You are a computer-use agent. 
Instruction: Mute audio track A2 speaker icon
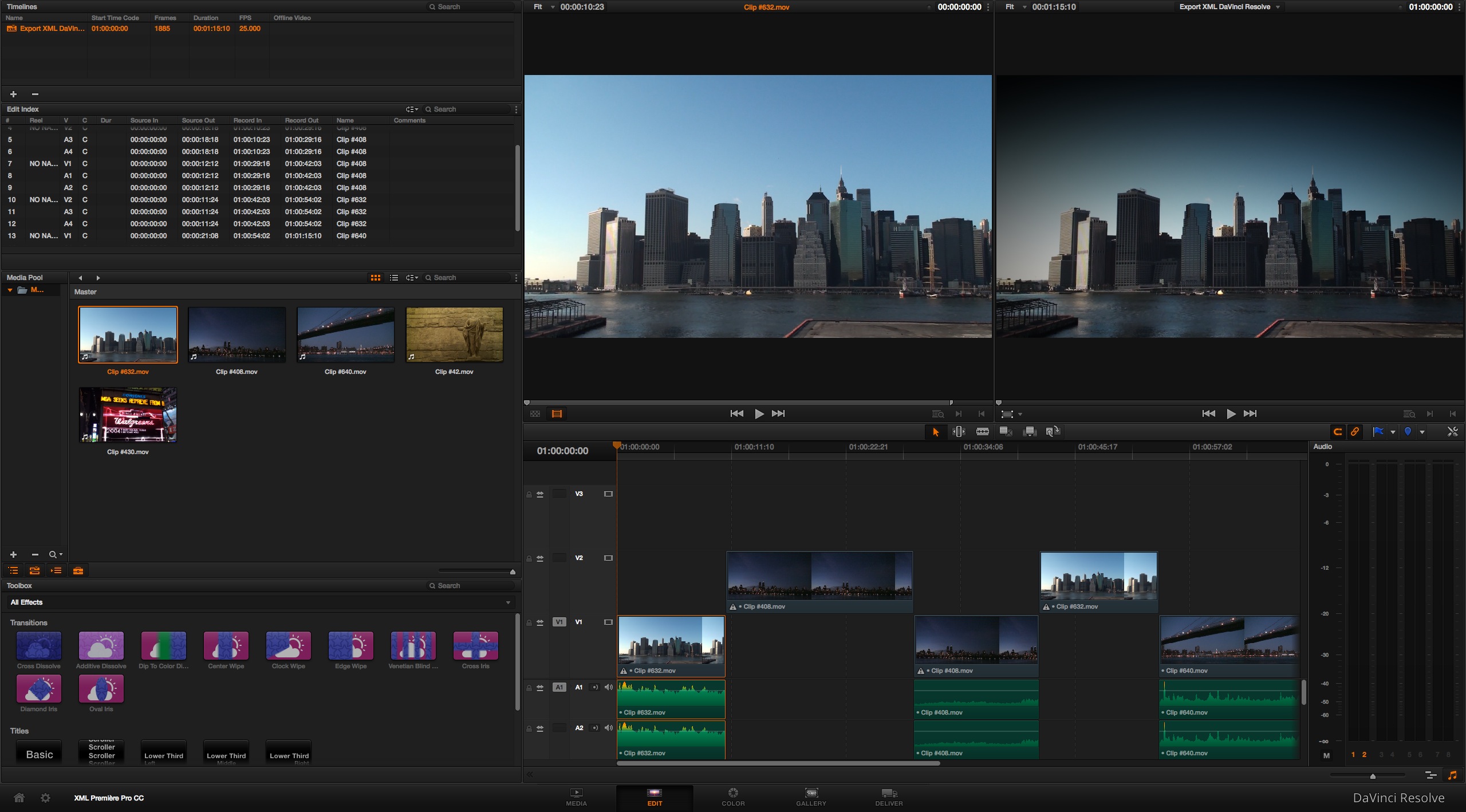click(608, 728)
